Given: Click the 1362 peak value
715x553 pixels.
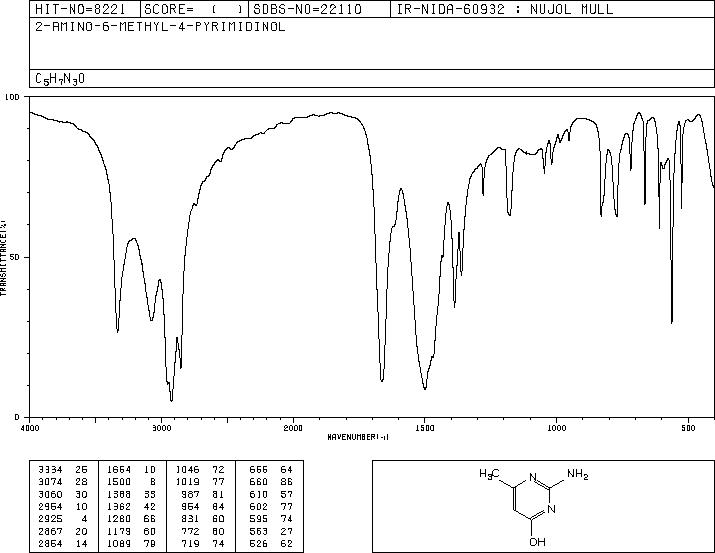Looking at the screenshot, I should [119, 506].
